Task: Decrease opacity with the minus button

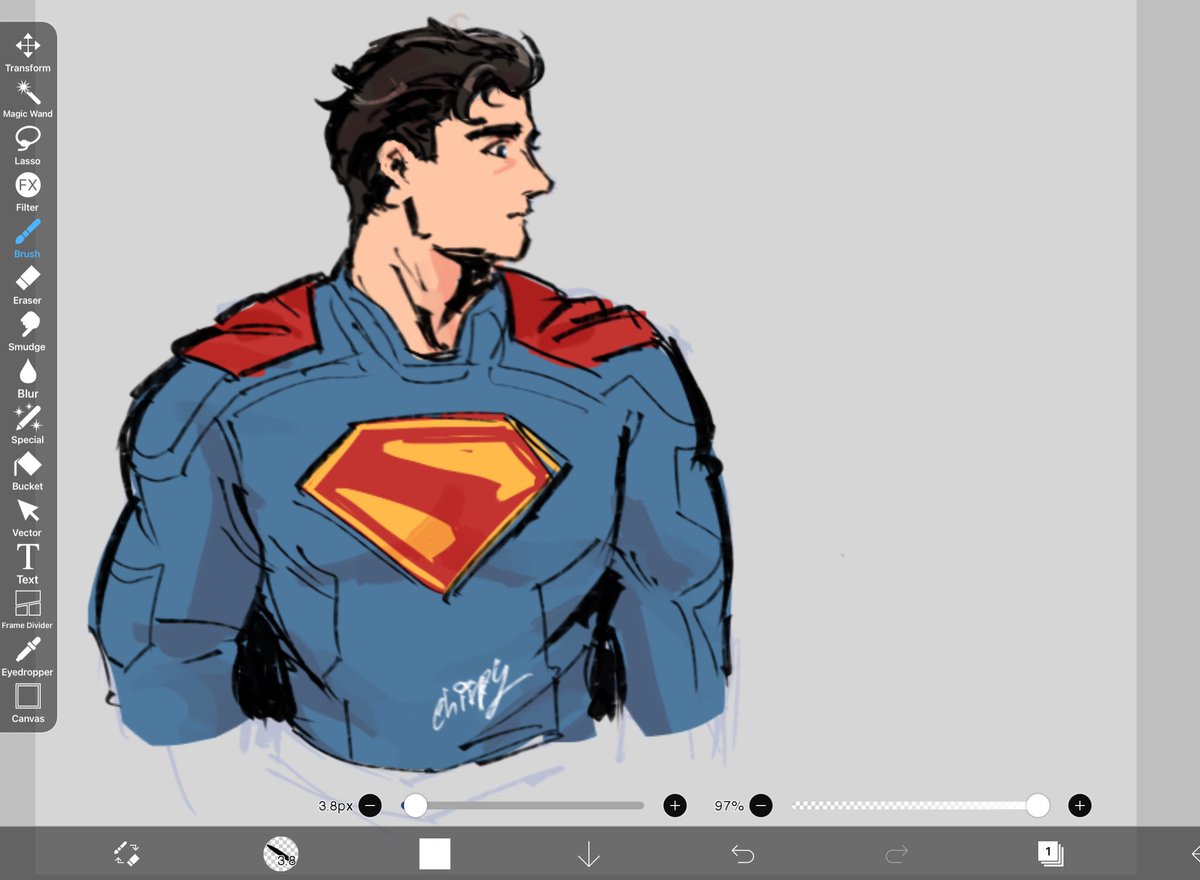Action: tap(761, 805)
